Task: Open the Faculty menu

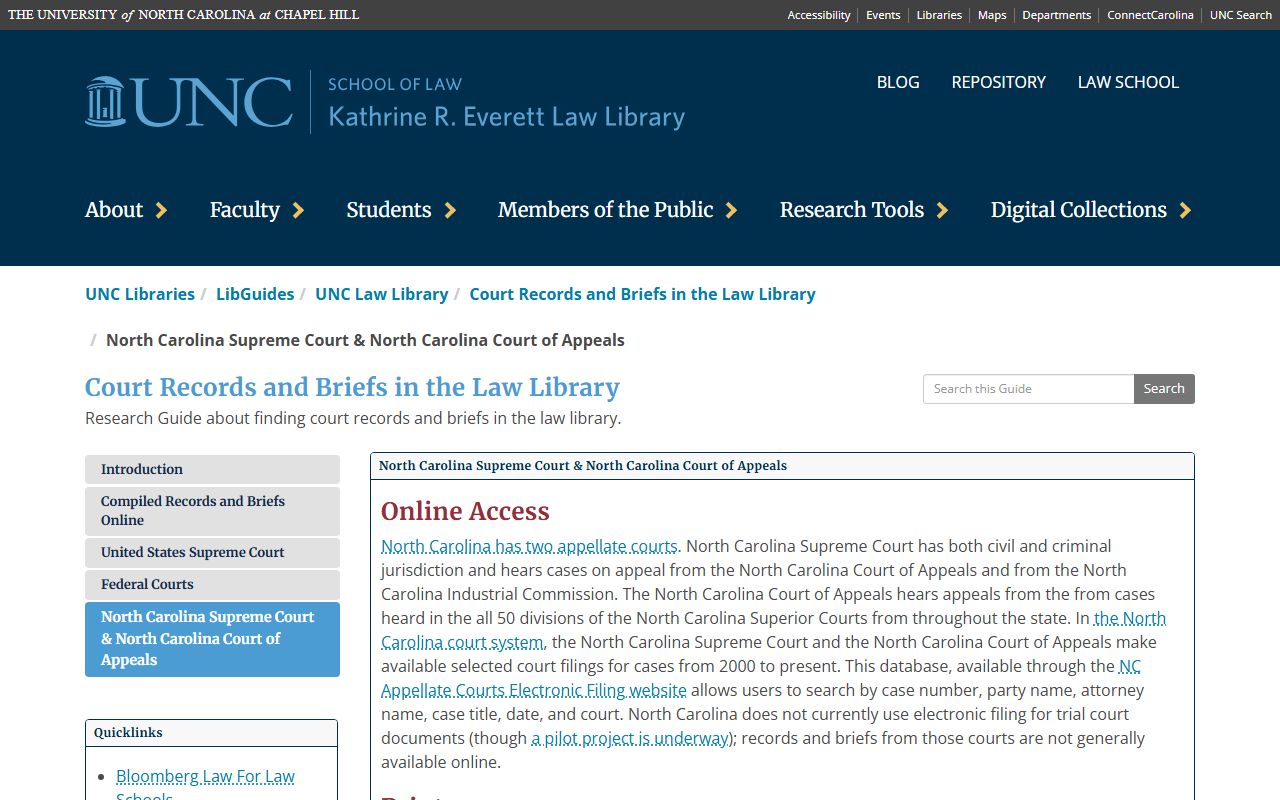Action: [x=245, y=210]
